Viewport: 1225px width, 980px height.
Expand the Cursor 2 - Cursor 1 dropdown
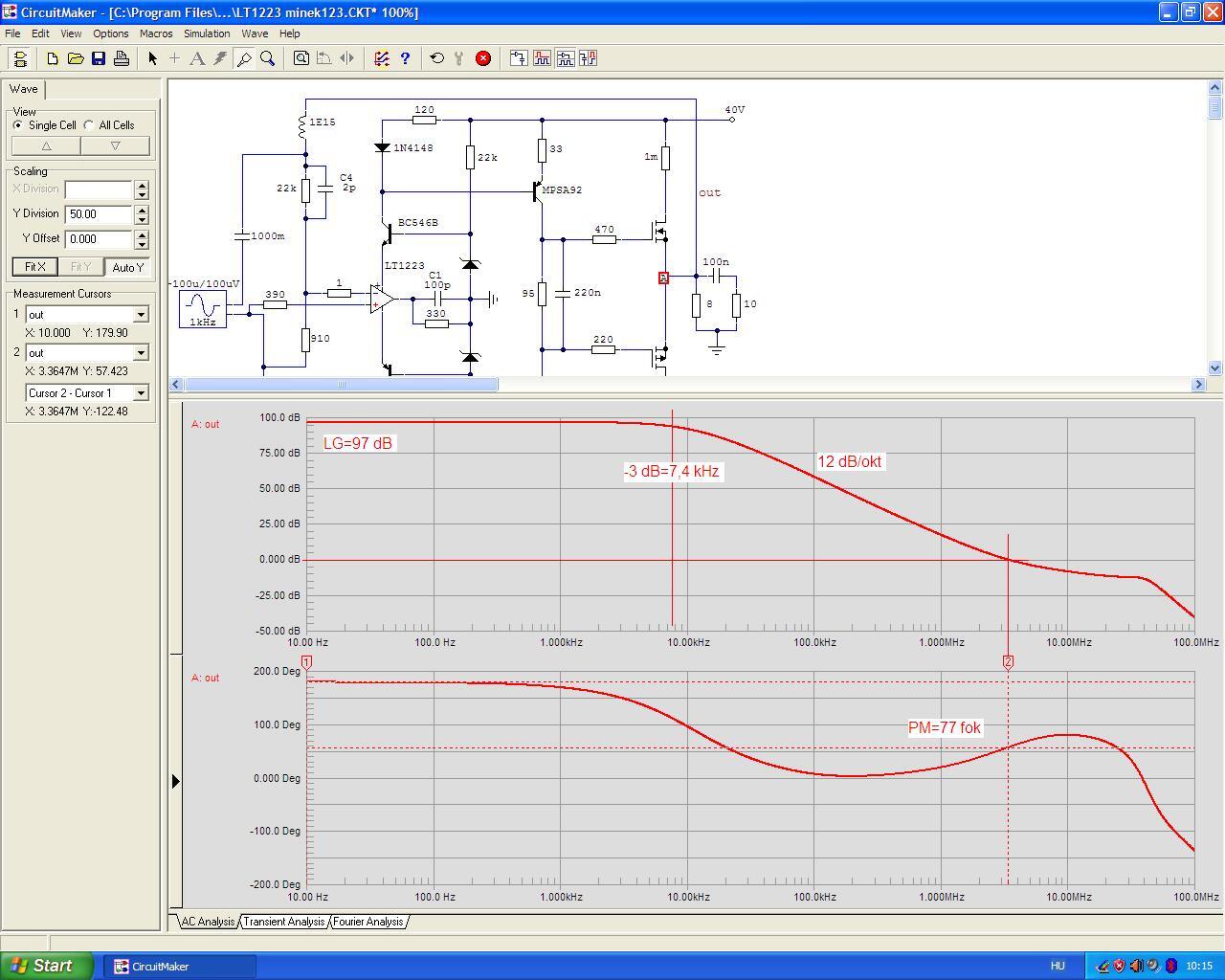[141, 393]
